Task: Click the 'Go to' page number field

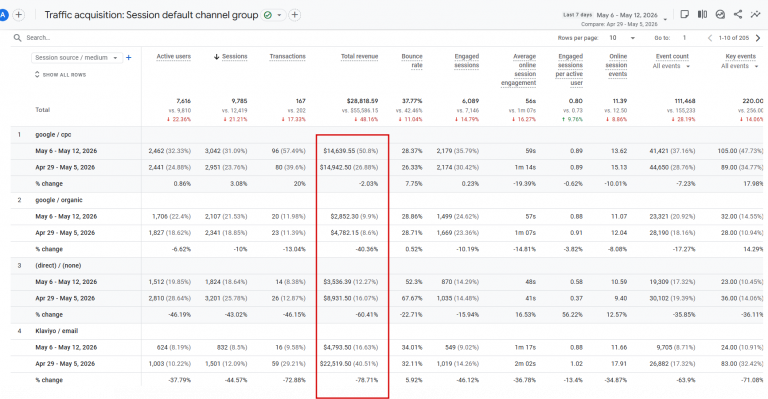Action: pos(684,38)
